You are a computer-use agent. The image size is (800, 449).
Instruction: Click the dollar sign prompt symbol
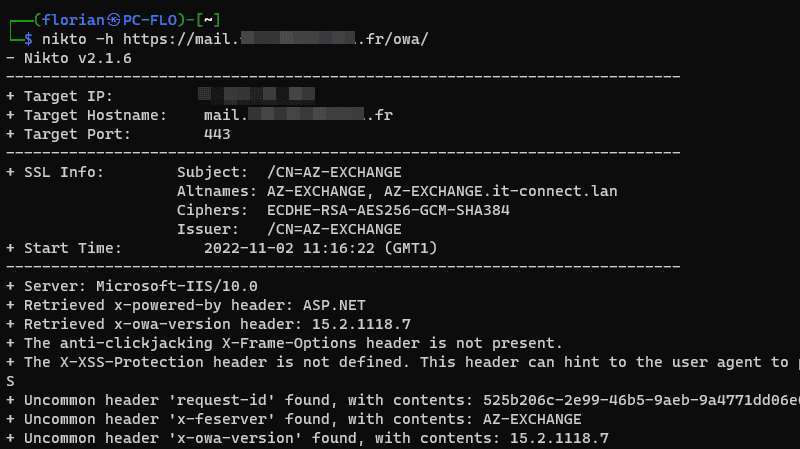(x=29, y=39)
